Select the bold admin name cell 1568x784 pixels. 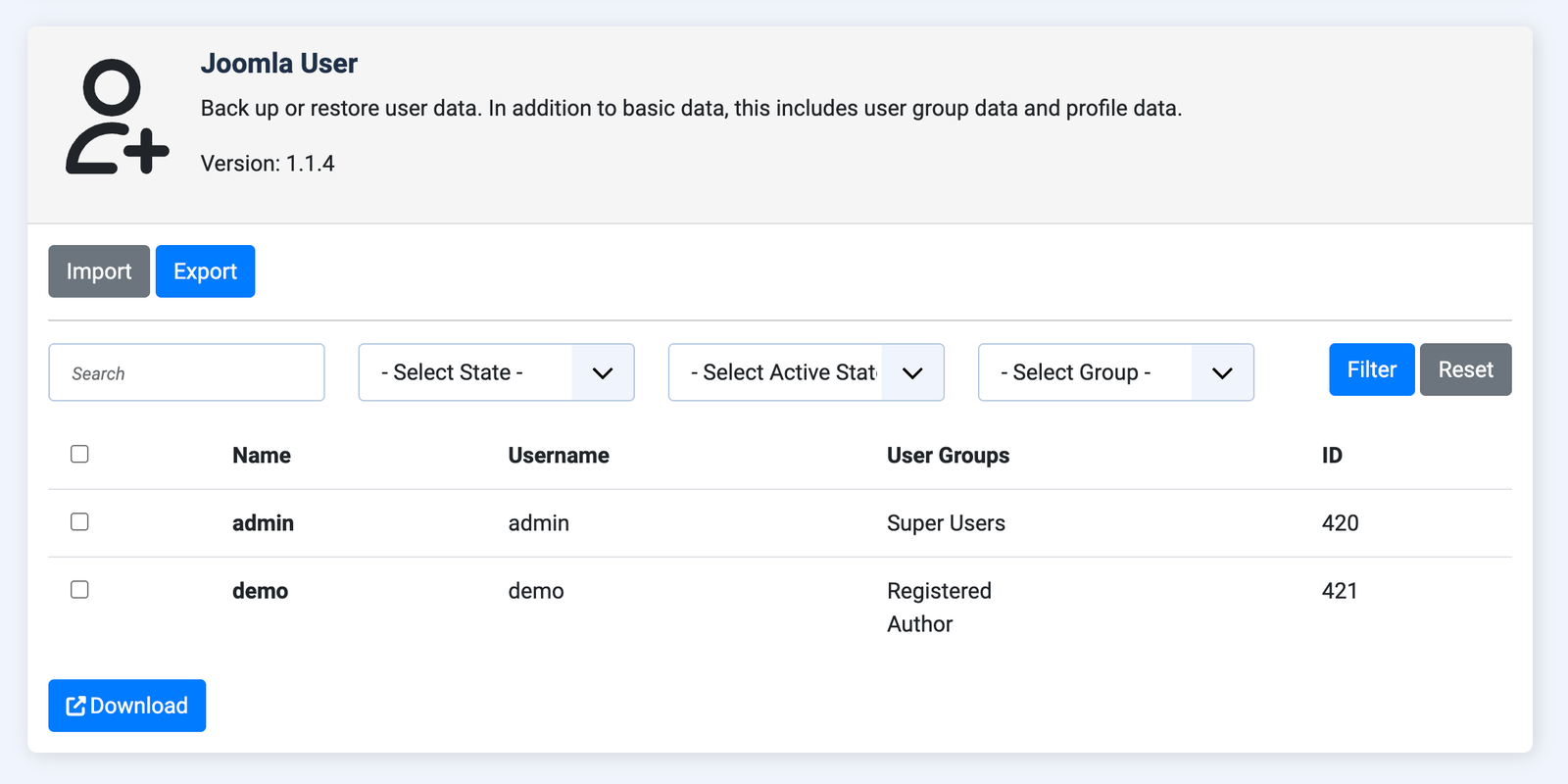[263, 523]
